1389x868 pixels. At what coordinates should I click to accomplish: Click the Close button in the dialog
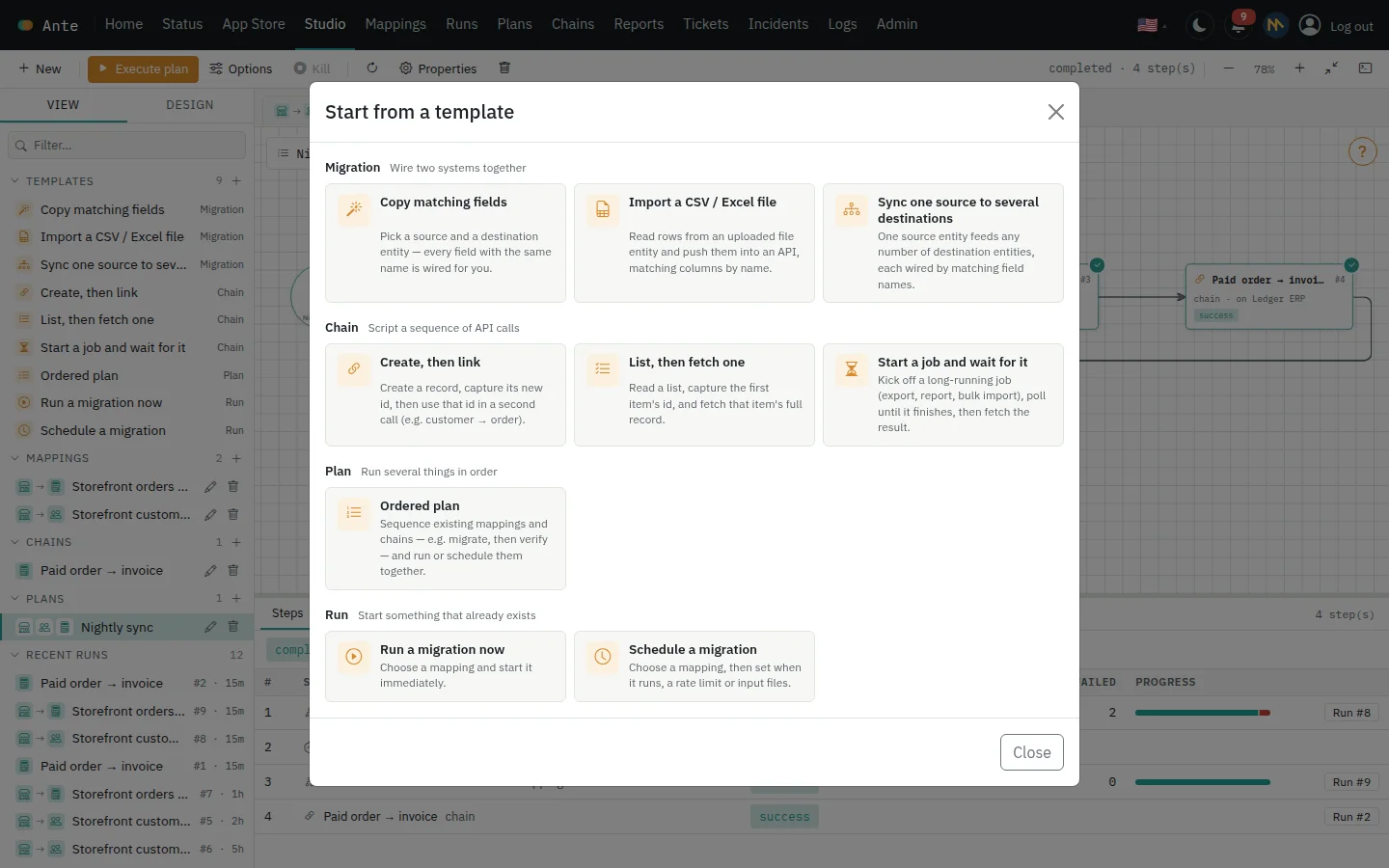pos(1032,752)
